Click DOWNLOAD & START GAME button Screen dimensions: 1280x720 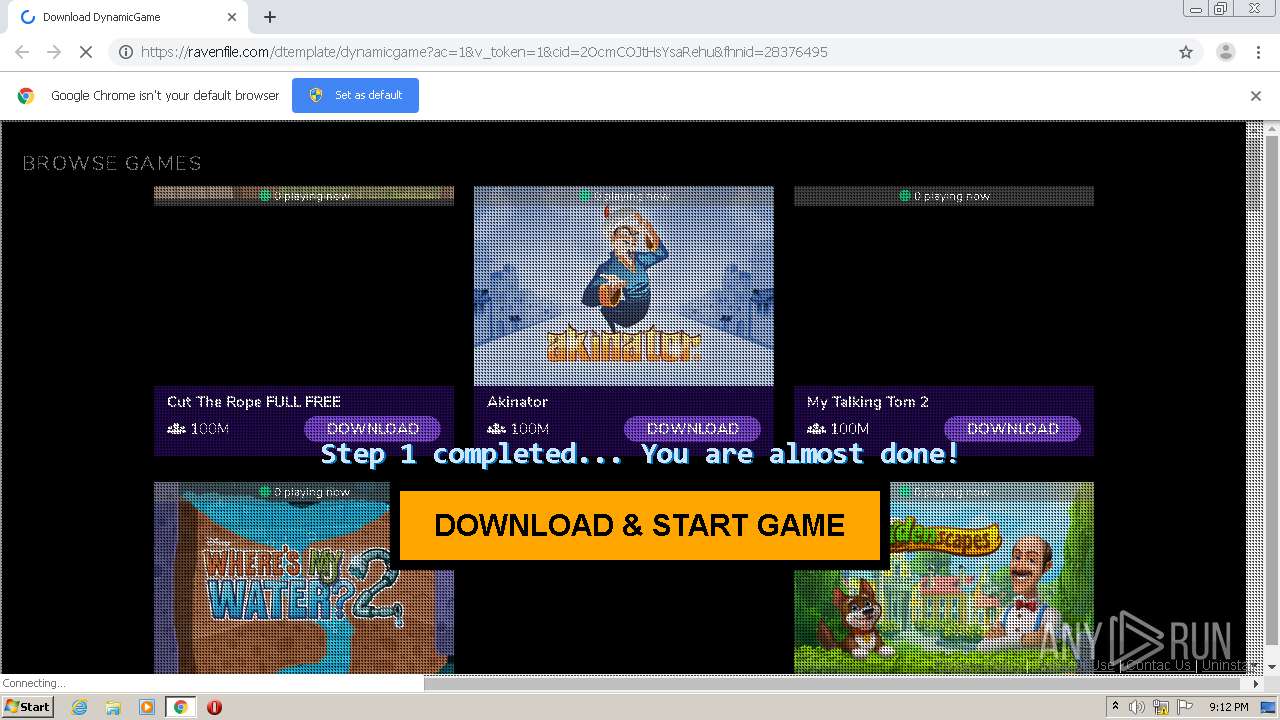(x=640, y=525)
